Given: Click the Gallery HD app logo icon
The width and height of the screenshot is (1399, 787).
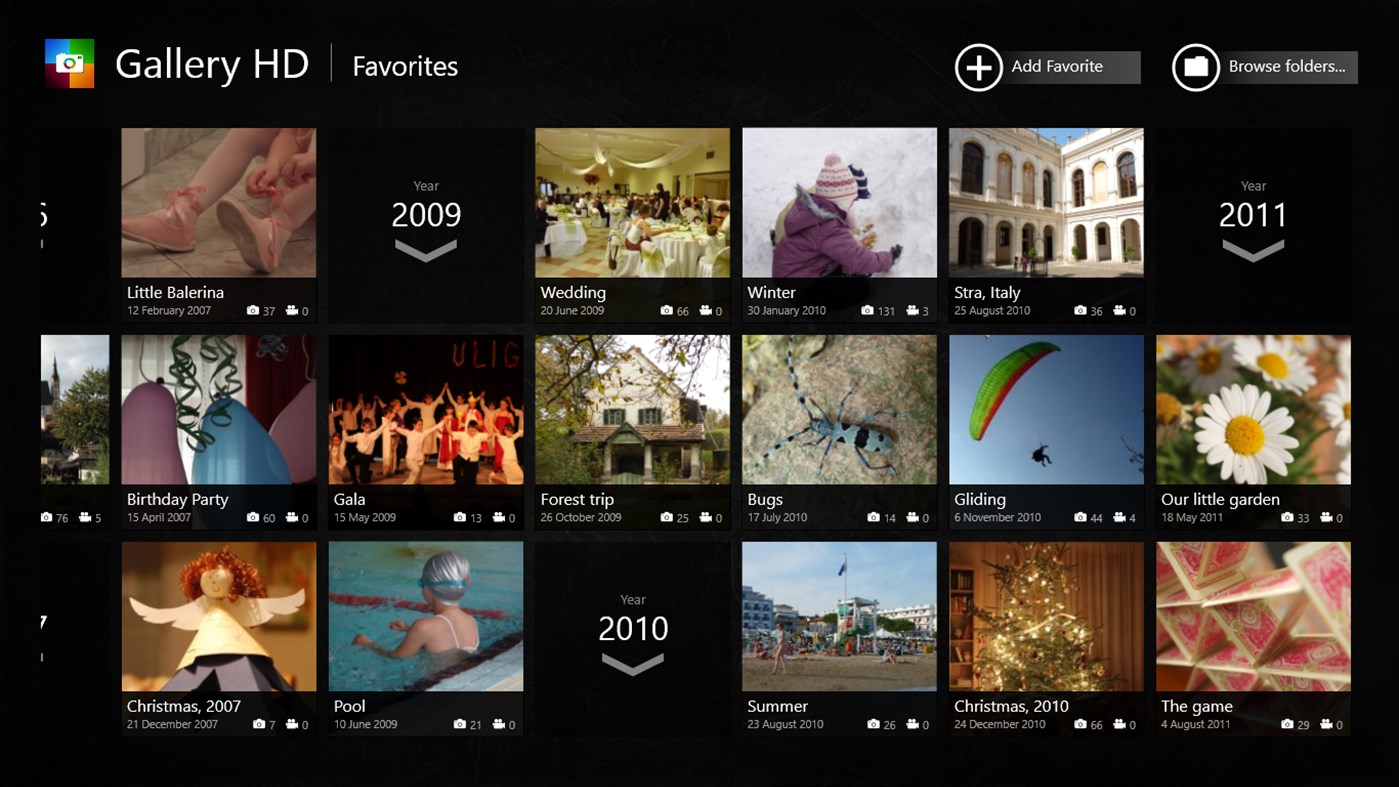Looking at the screenshot, I should 68,64.
